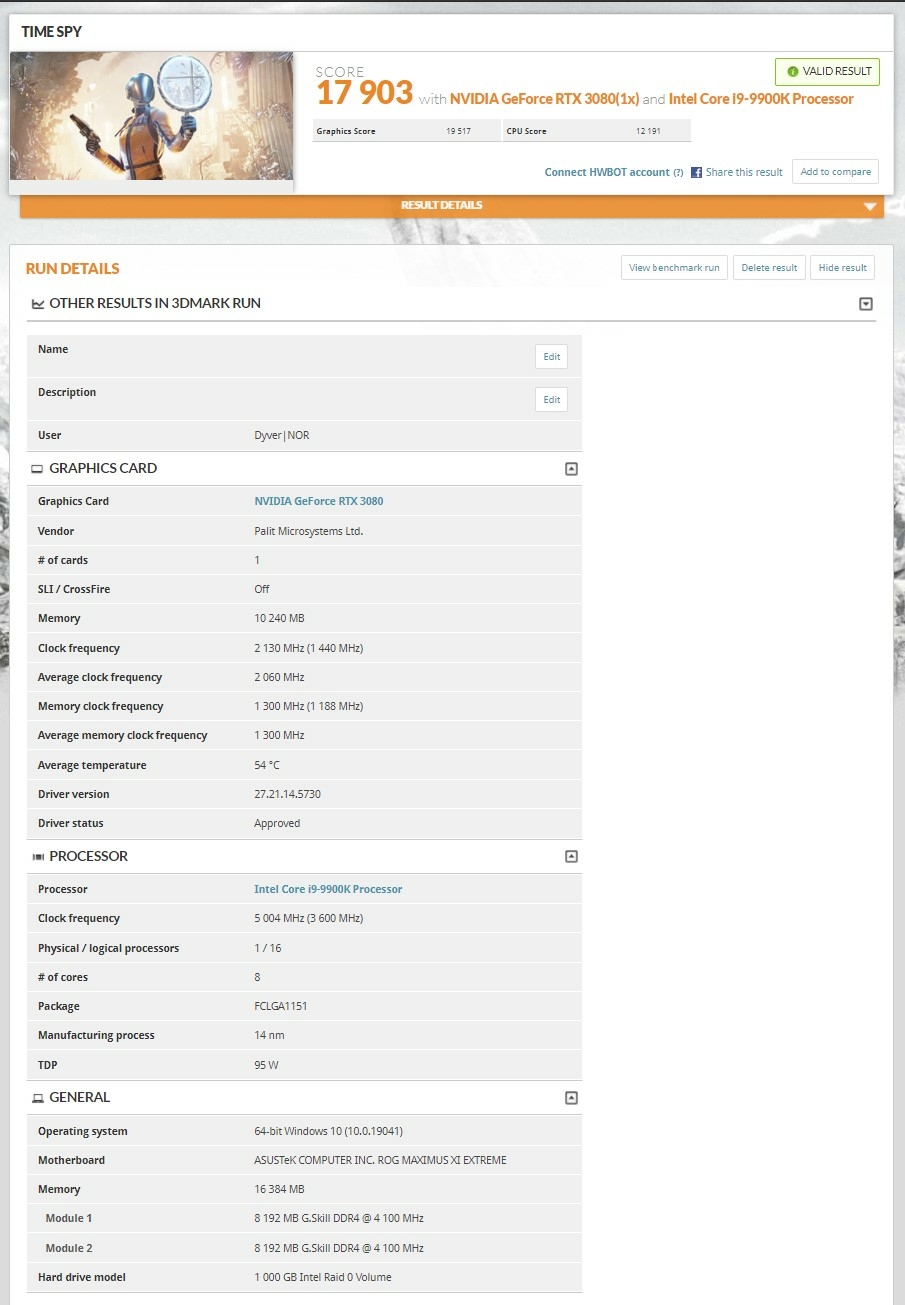
Task: Open Intel Core i9-9900K header link
Action: point(761,99)
